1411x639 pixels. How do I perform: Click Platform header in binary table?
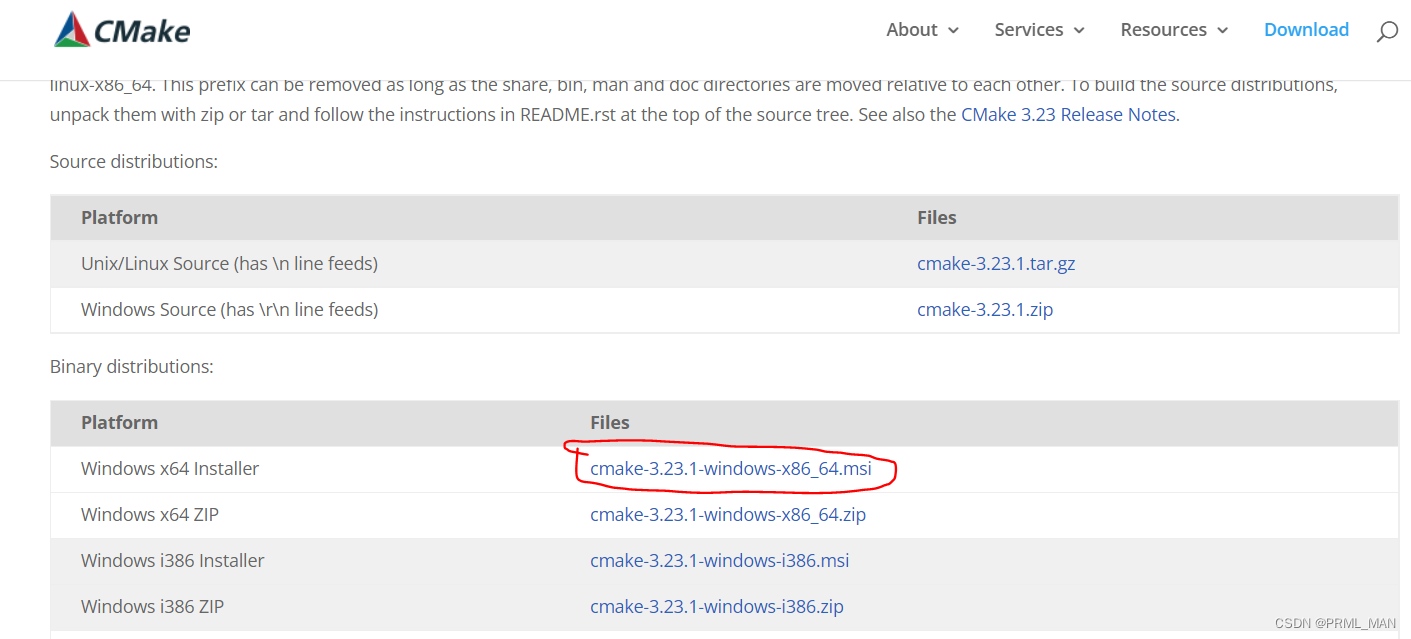coord(119,423)
